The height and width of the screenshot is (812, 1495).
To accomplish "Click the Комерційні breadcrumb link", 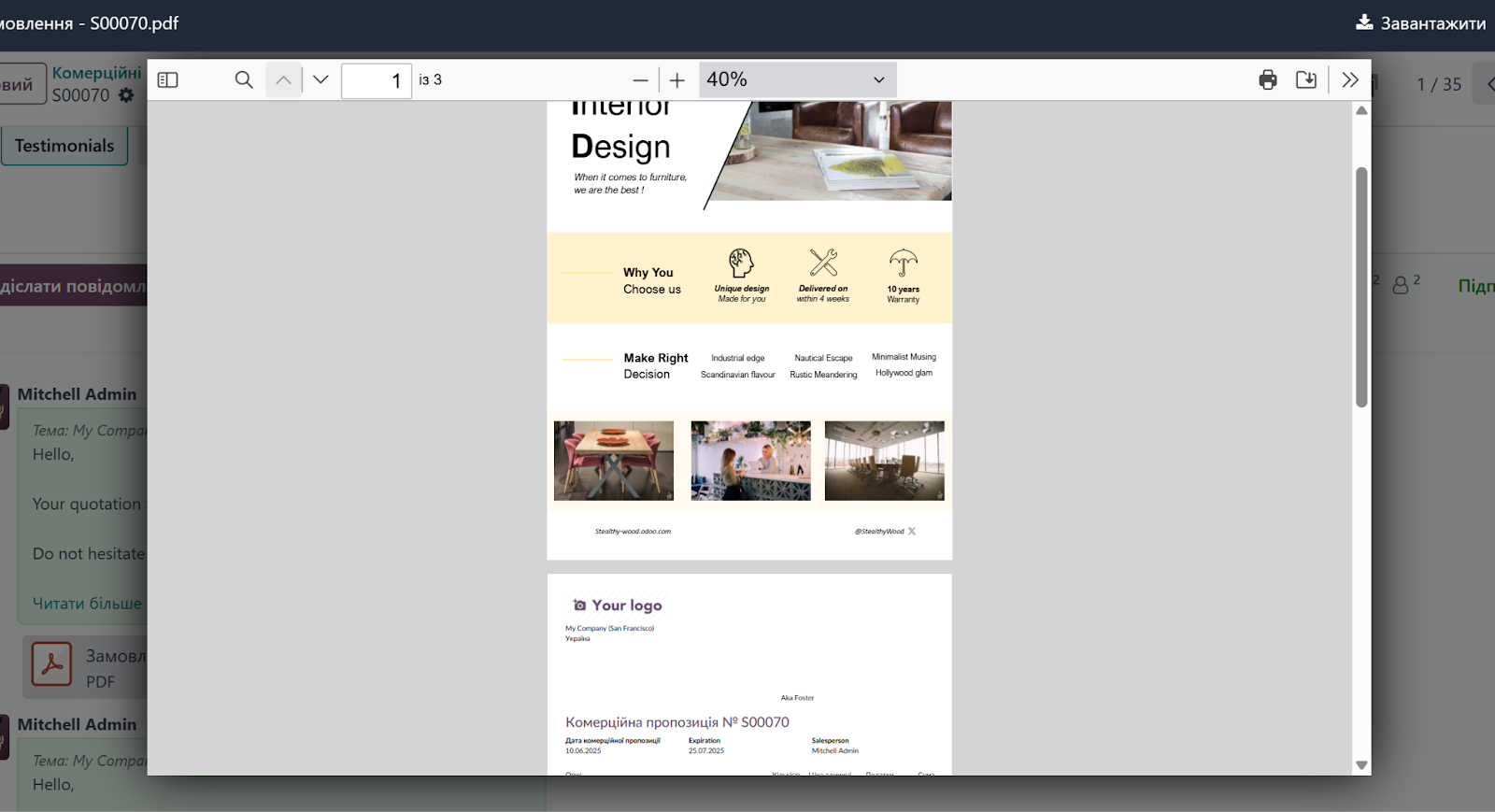I will click(x=97, y=73).
